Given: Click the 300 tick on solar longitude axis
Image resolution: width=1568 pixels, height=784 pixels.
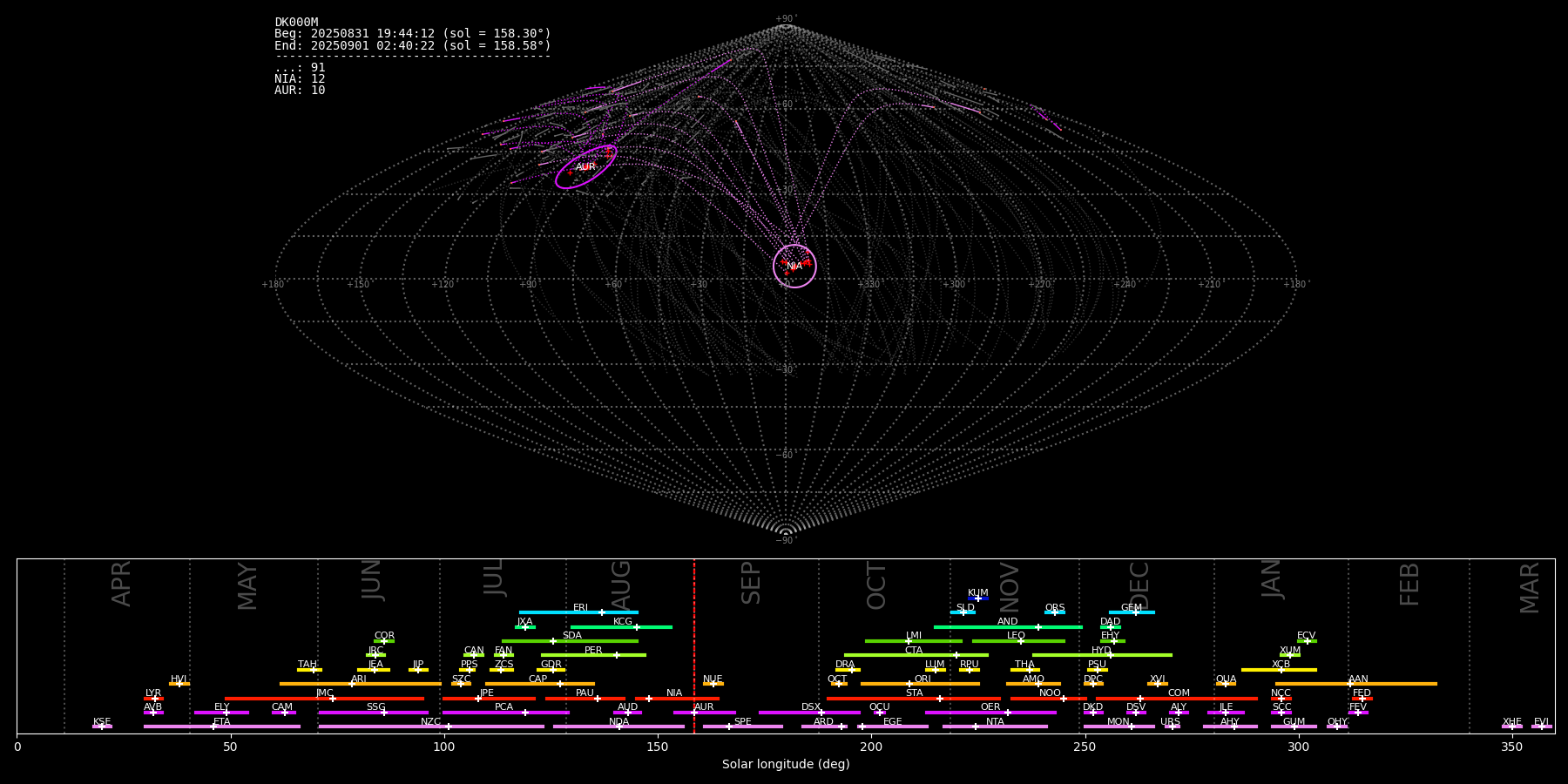Looking at the screenshot, I should coord(1298,747).
